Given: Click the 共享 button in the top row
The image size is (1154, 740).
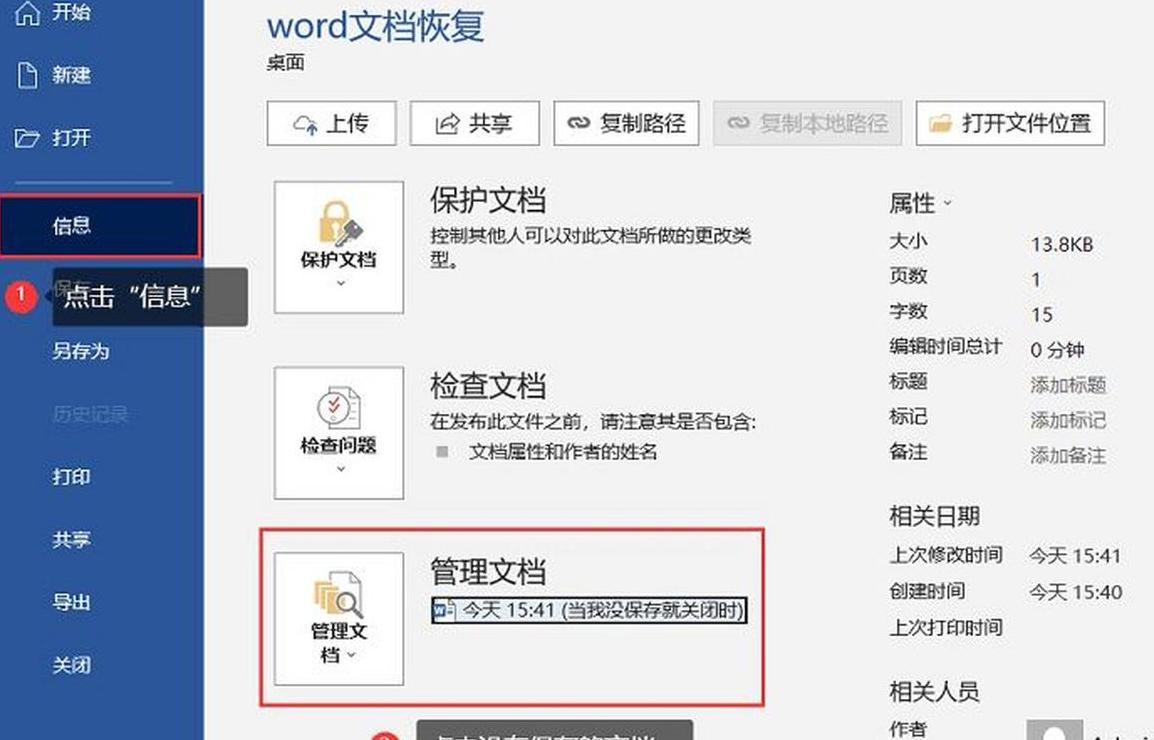Looking at the screenshot, I should [x=474, y=123].
